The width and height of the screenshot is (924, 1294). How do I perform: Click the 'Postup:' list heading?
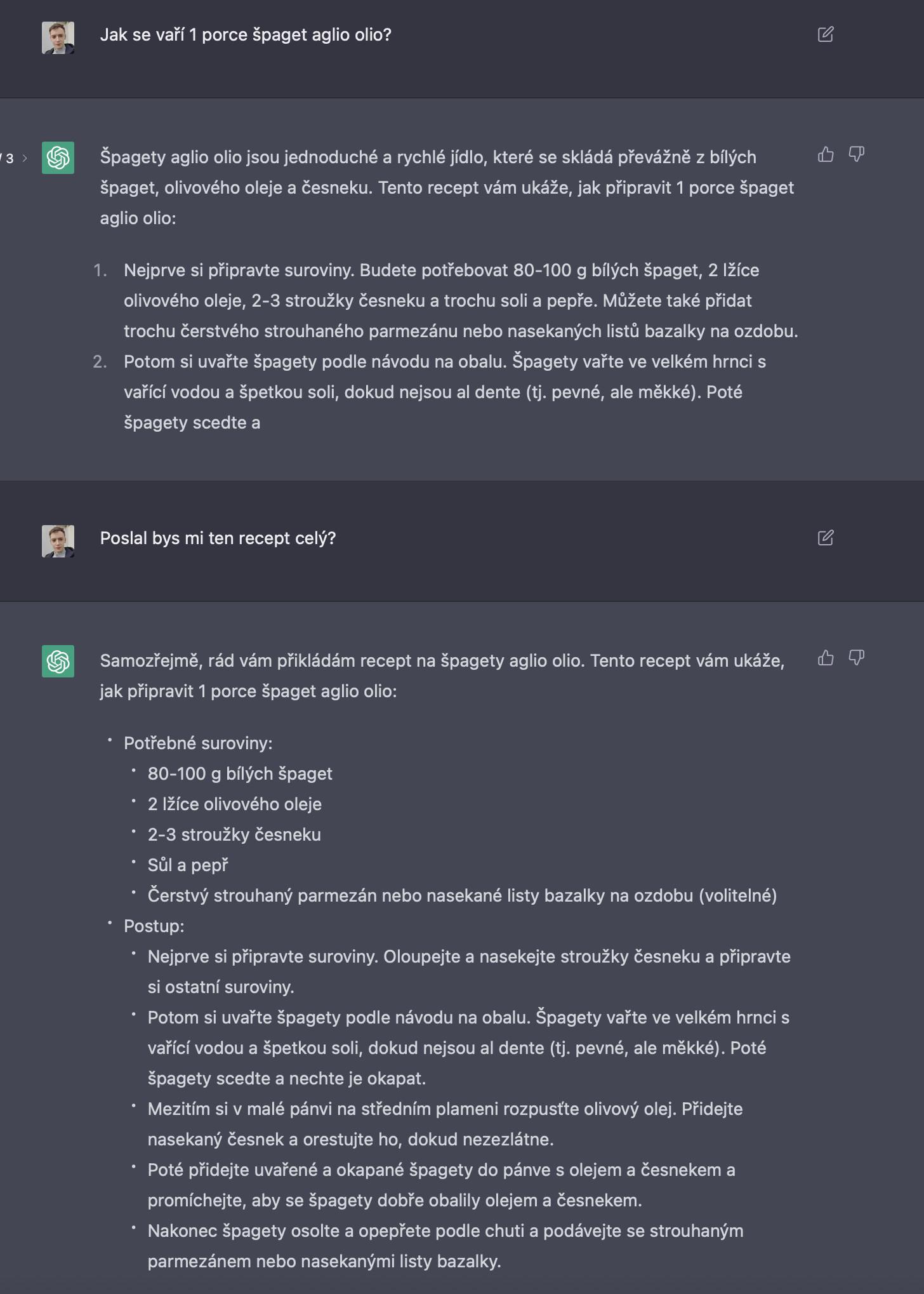[x=154, y=926]
